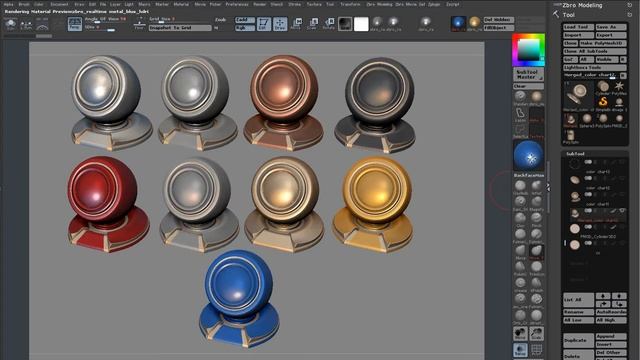Toggle the Rgb mode button
Screen dimensions: 640x360
coord(244,28)
